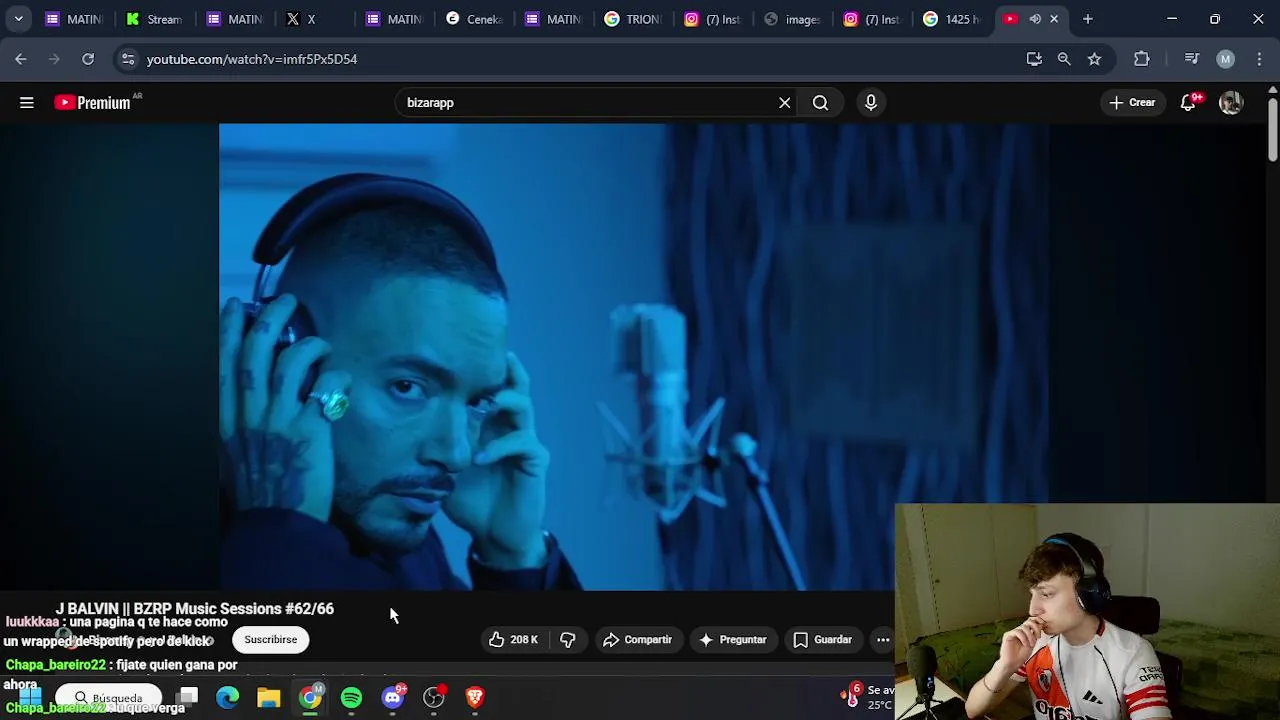Reload the page in Chrome
This screenshot has height=720, width=1280.
[x=88, y=59]
